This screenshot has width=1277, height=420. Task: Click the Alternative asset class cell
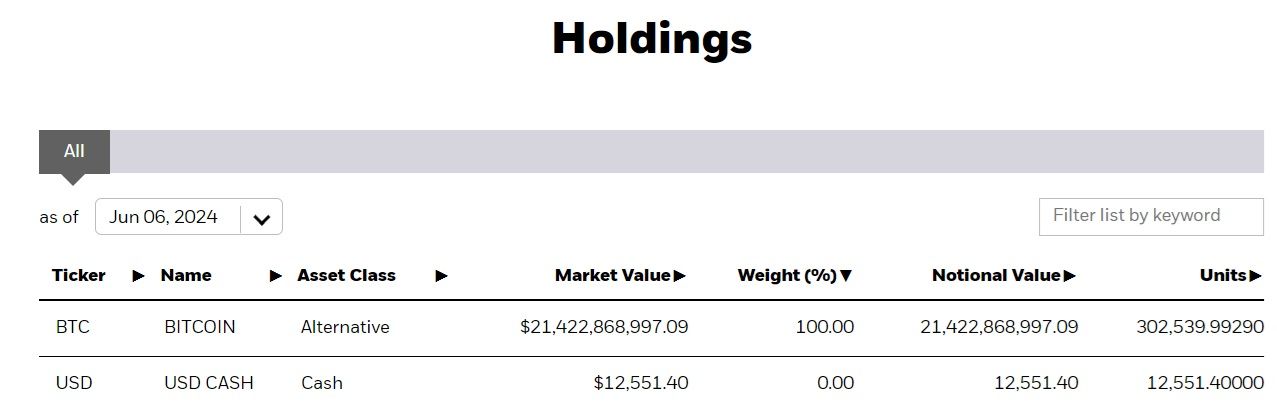click(x=345, y=327)
